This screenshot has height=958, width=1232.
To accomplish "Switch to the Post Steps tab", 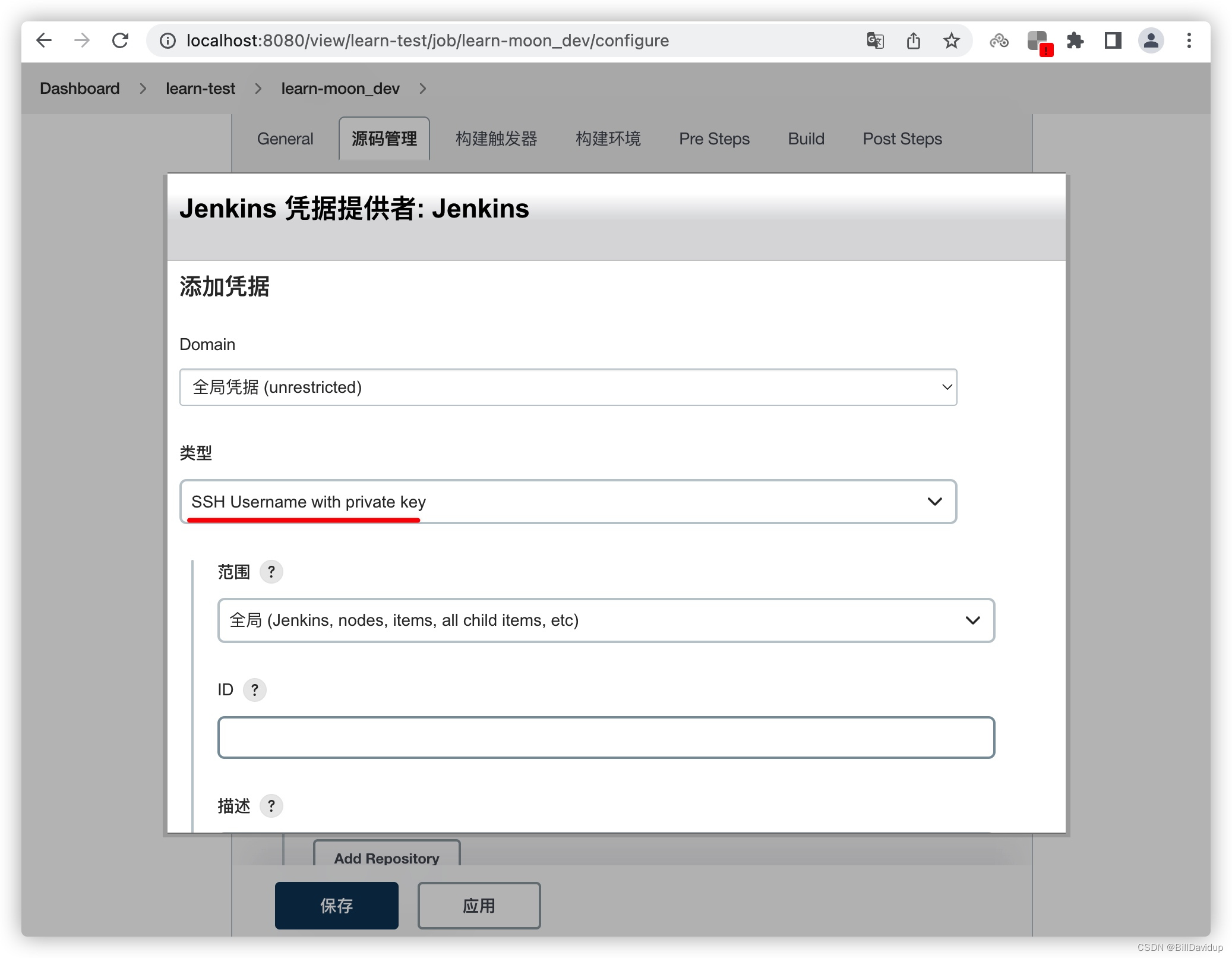I will point(902,139).
